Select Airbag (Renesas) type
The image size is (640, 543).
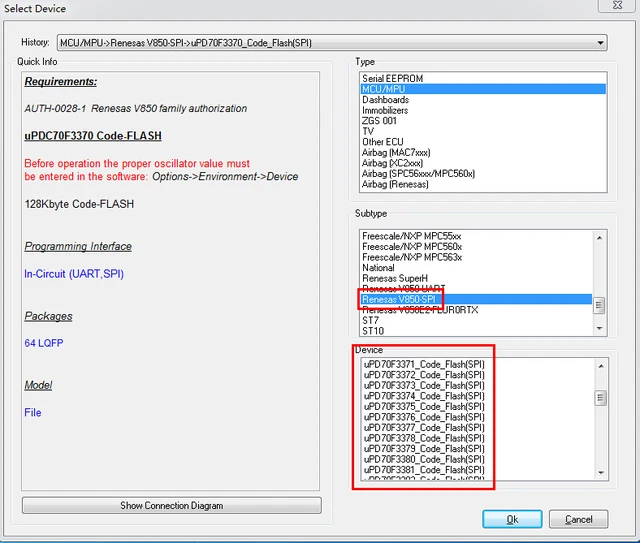[483, 184]
